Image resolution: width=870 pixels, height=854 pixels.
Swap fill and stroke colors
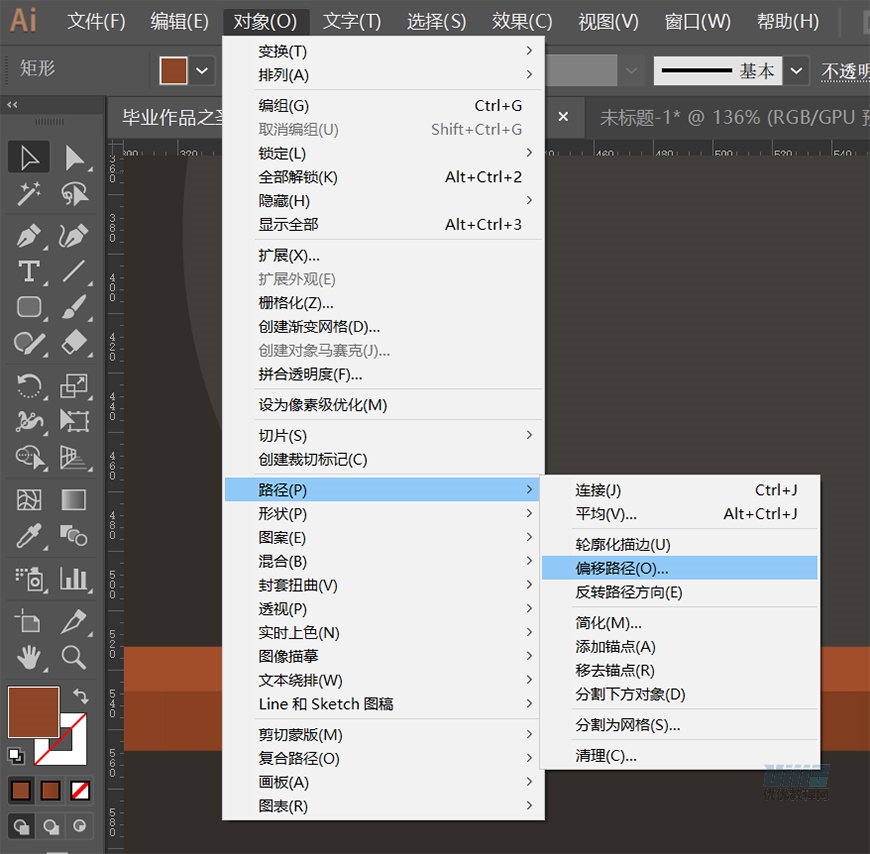click(x=81, y=695)
